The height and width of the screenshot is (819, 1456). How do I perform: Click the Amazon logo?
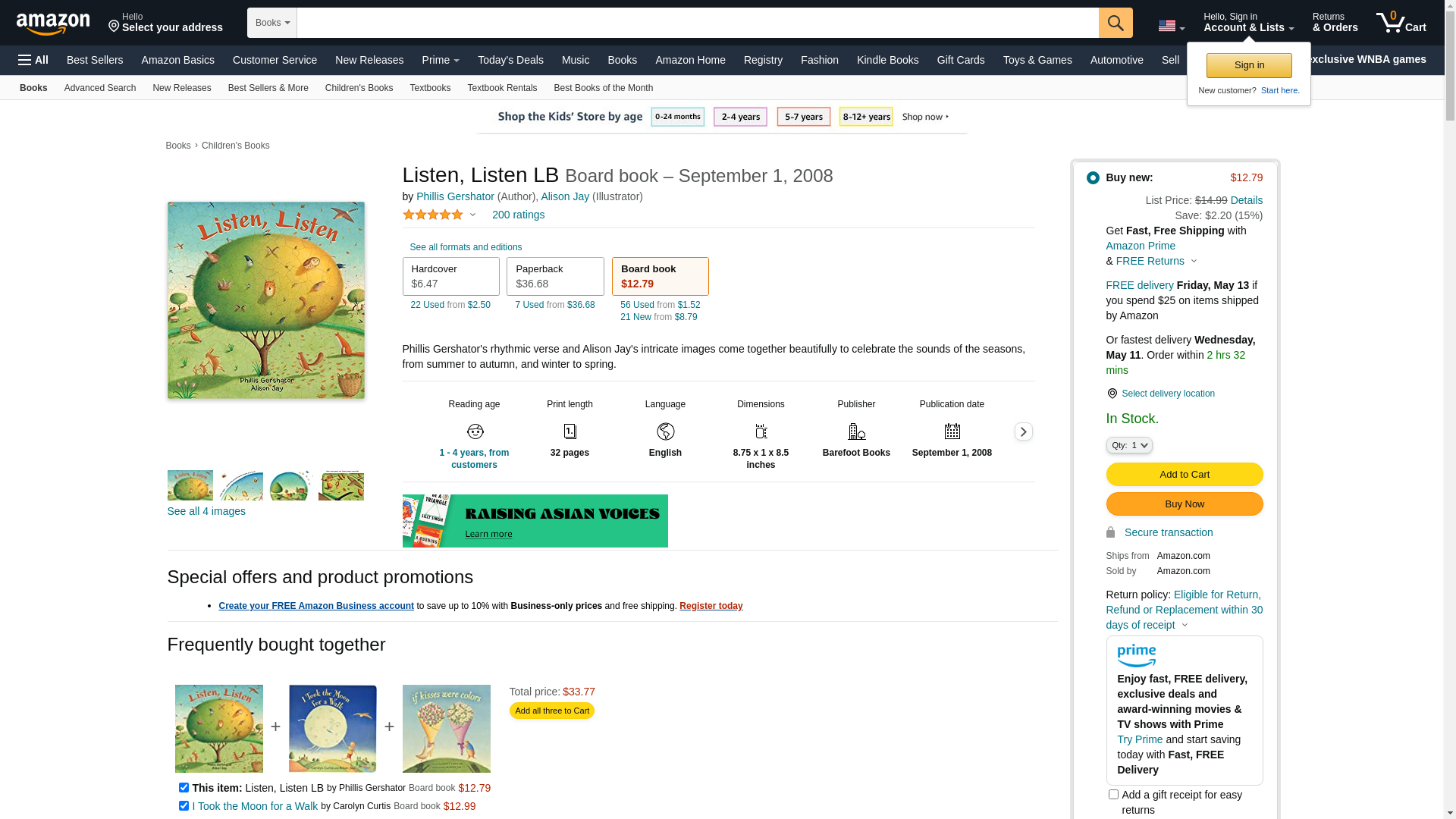[53, 24]
